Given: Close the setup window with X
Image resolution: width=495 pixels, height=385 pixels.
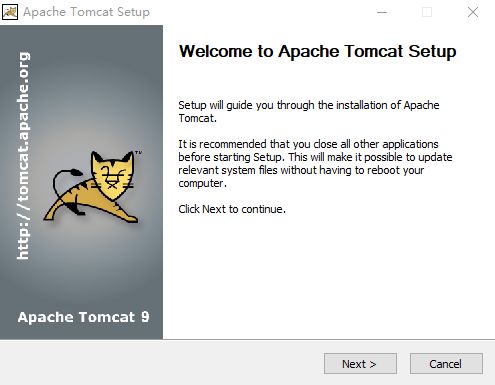Looking at the screenshot, I should tap(473, 12).
